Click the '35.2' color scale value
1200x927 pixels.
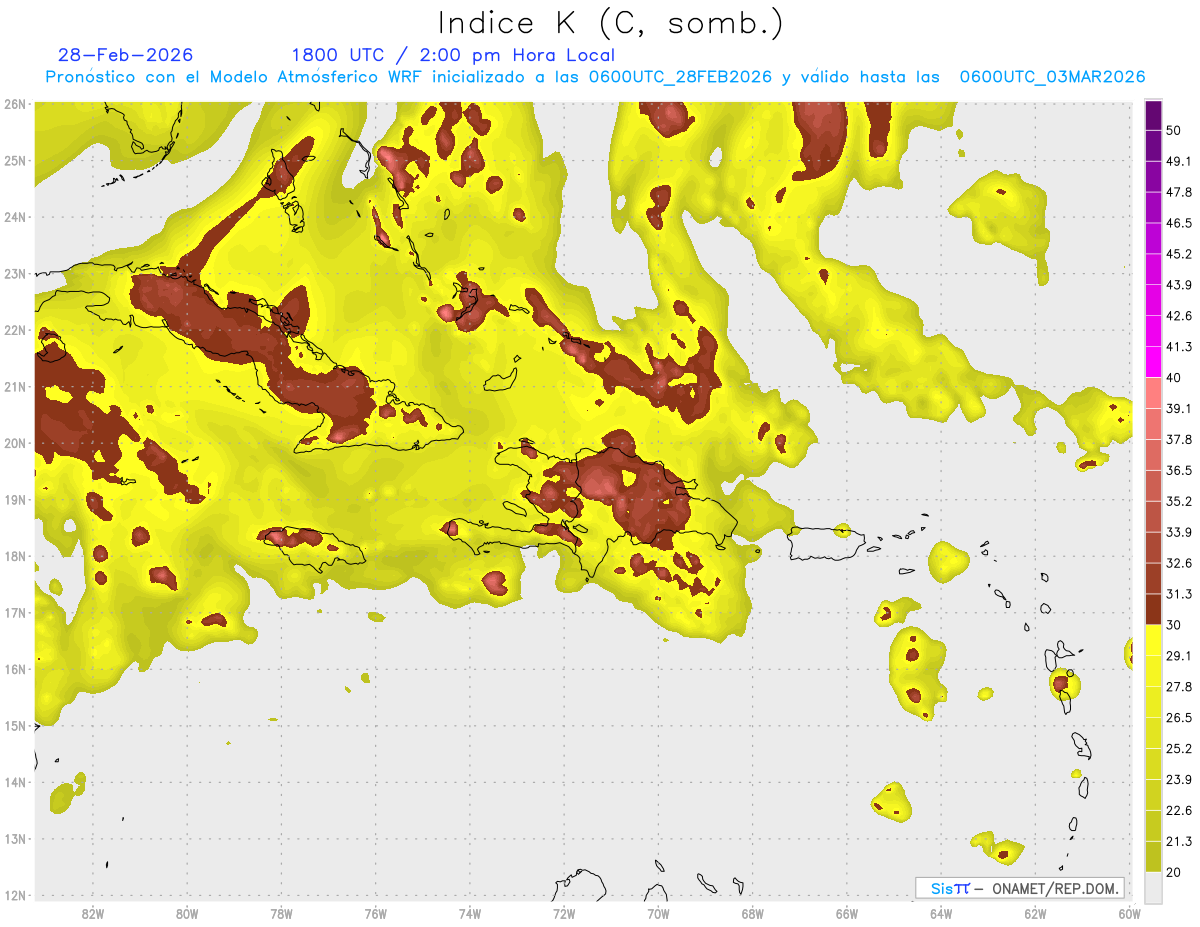pyautogui.click(x=1178, y=501)
